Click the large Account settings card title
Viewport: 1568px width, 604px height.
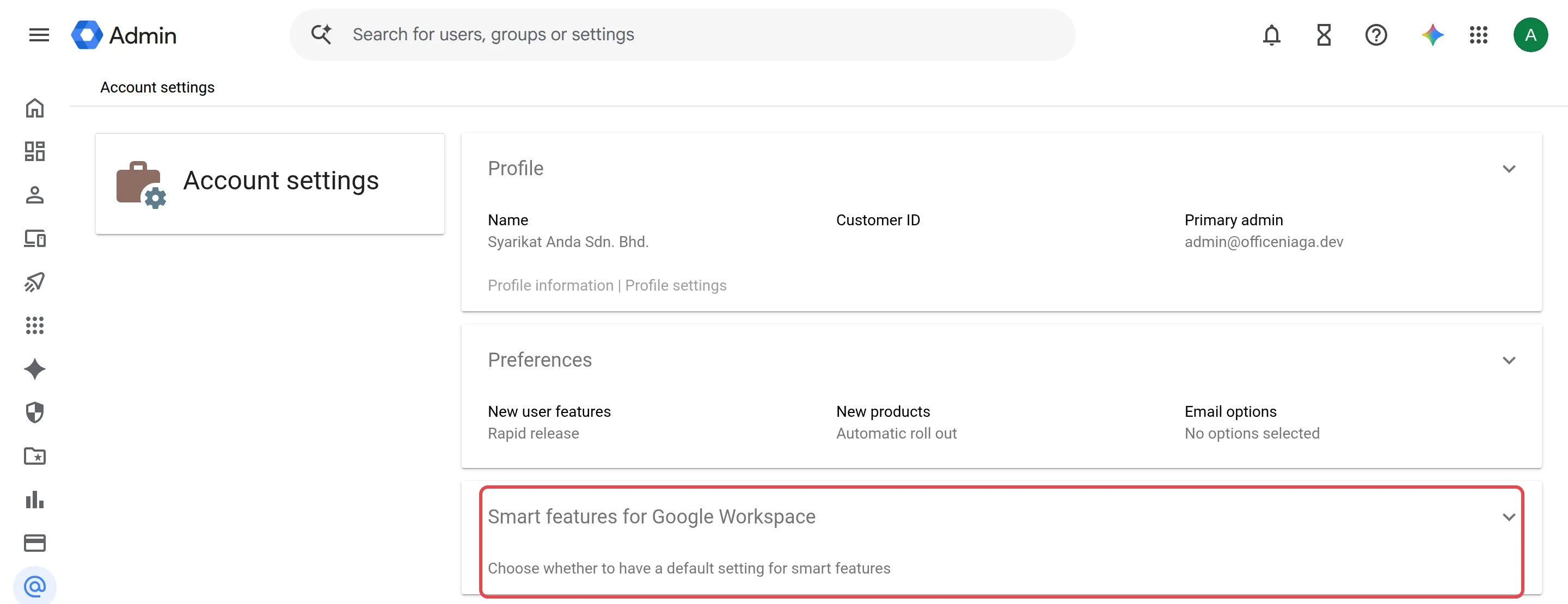point(280,181)
